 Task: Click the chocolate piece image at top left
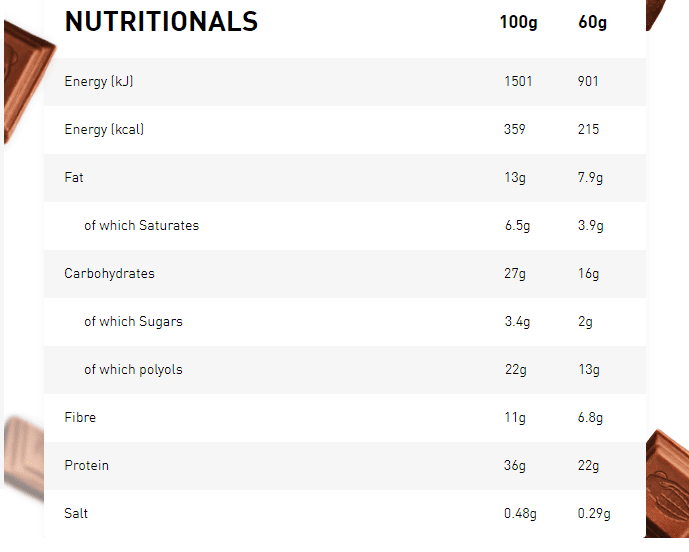[27, 81]
